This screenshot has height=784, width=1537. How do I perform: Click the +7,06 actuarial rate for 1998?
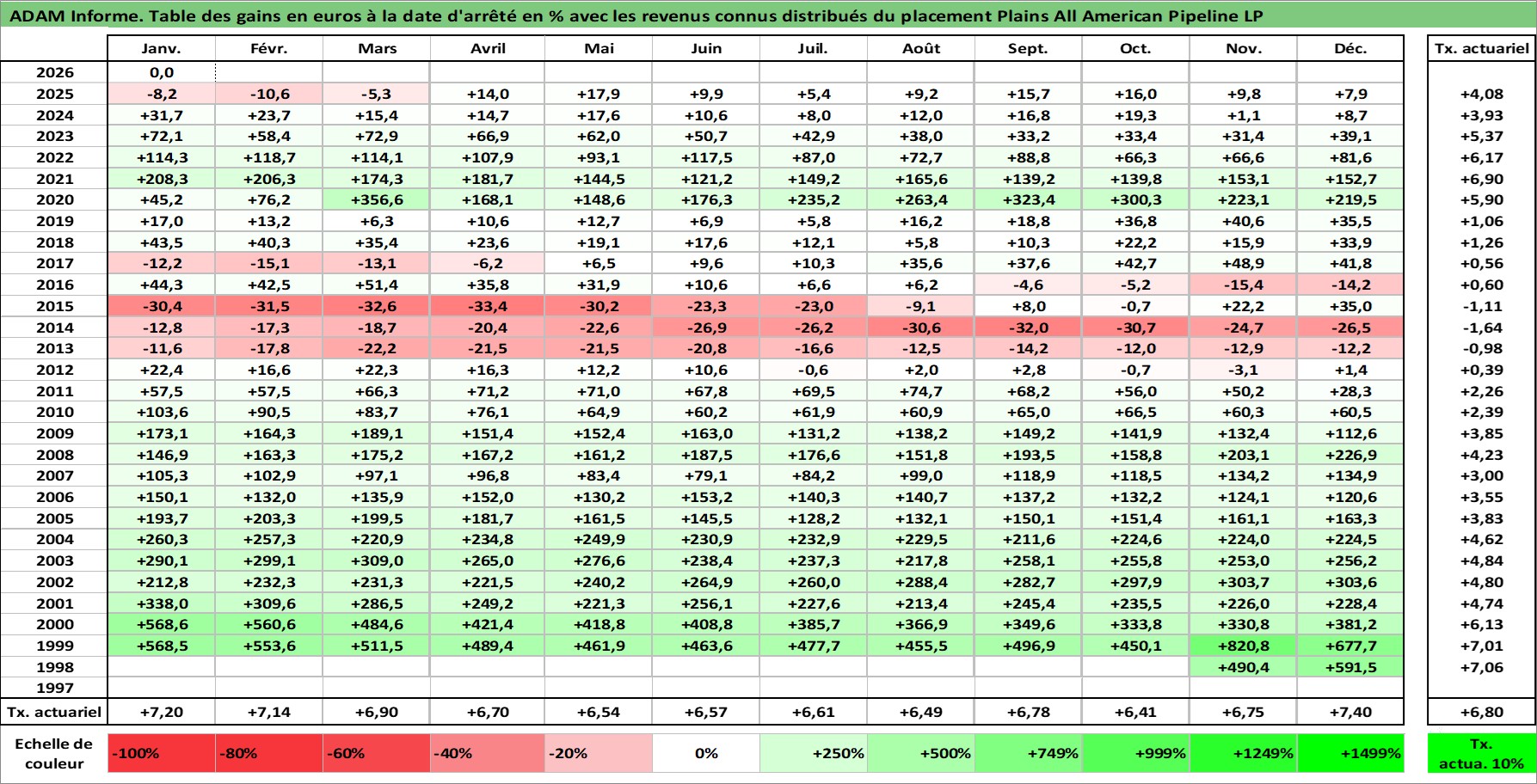pos(1481,667)
